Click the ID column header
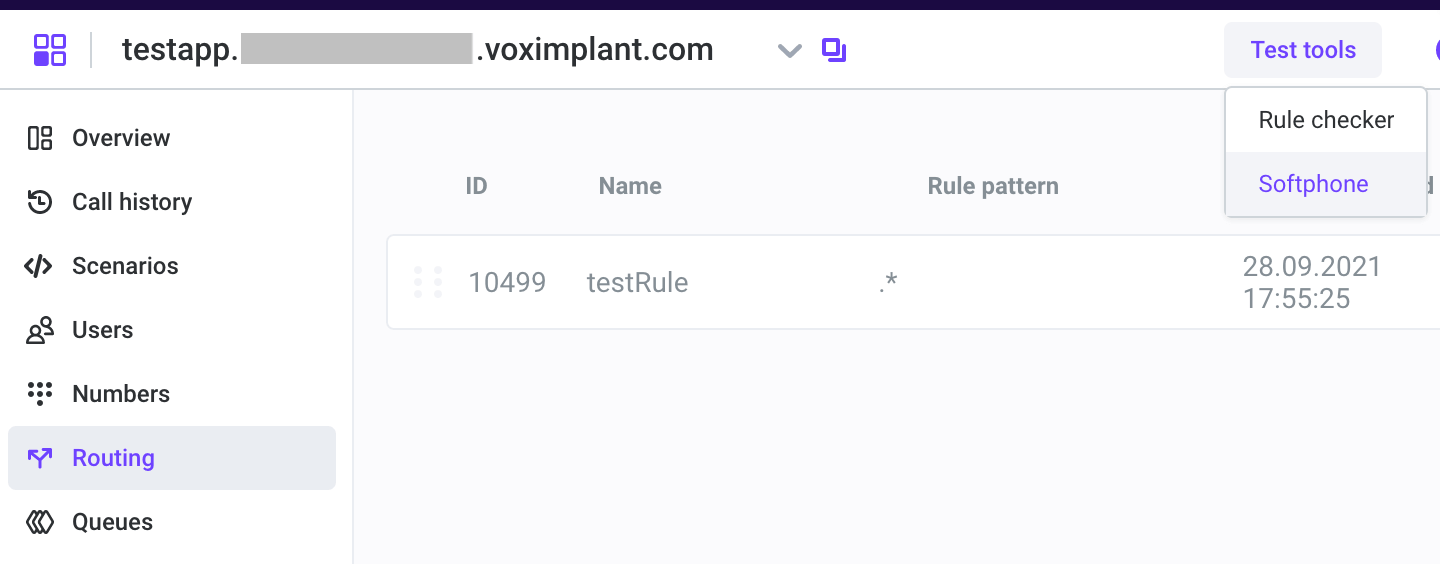This screenshot has width=1440, height=564. pyautogui.click(x=476, y=186)
